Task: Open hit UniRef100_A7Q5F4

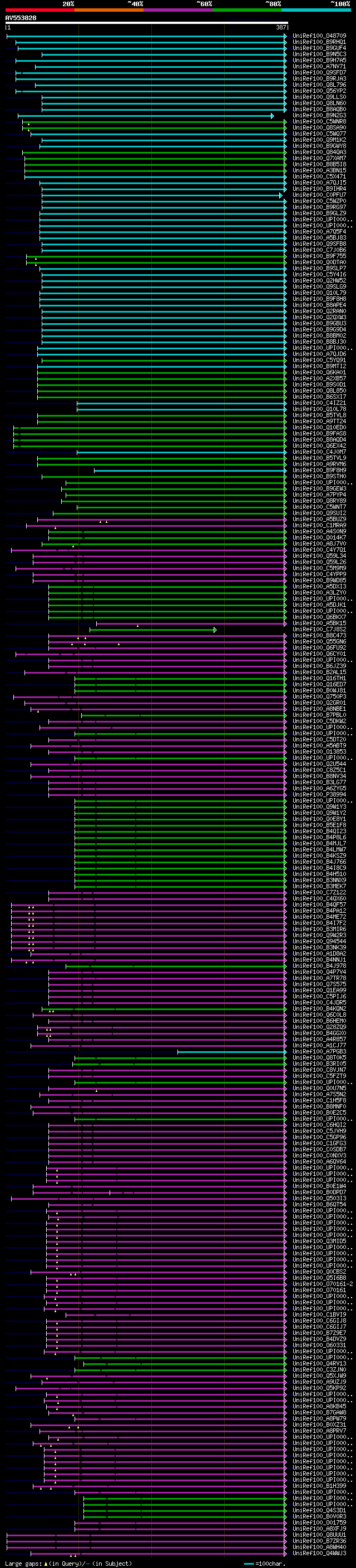Action: 319,232
